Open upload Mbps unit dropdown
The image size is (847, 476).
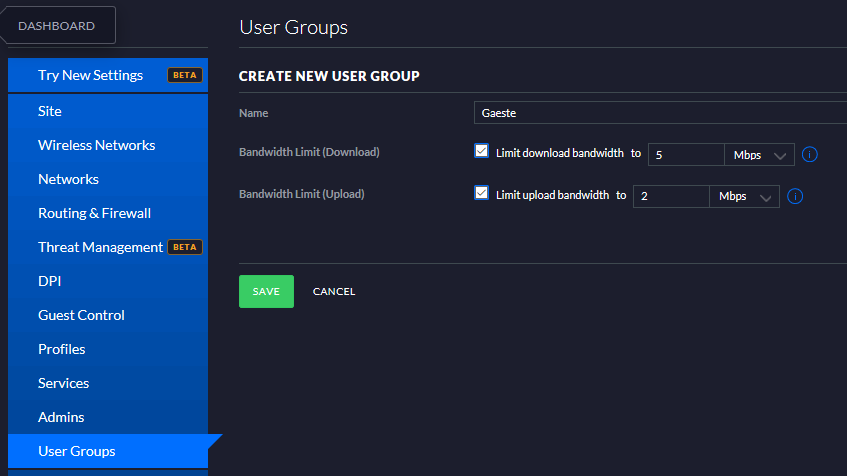[744, 196]
